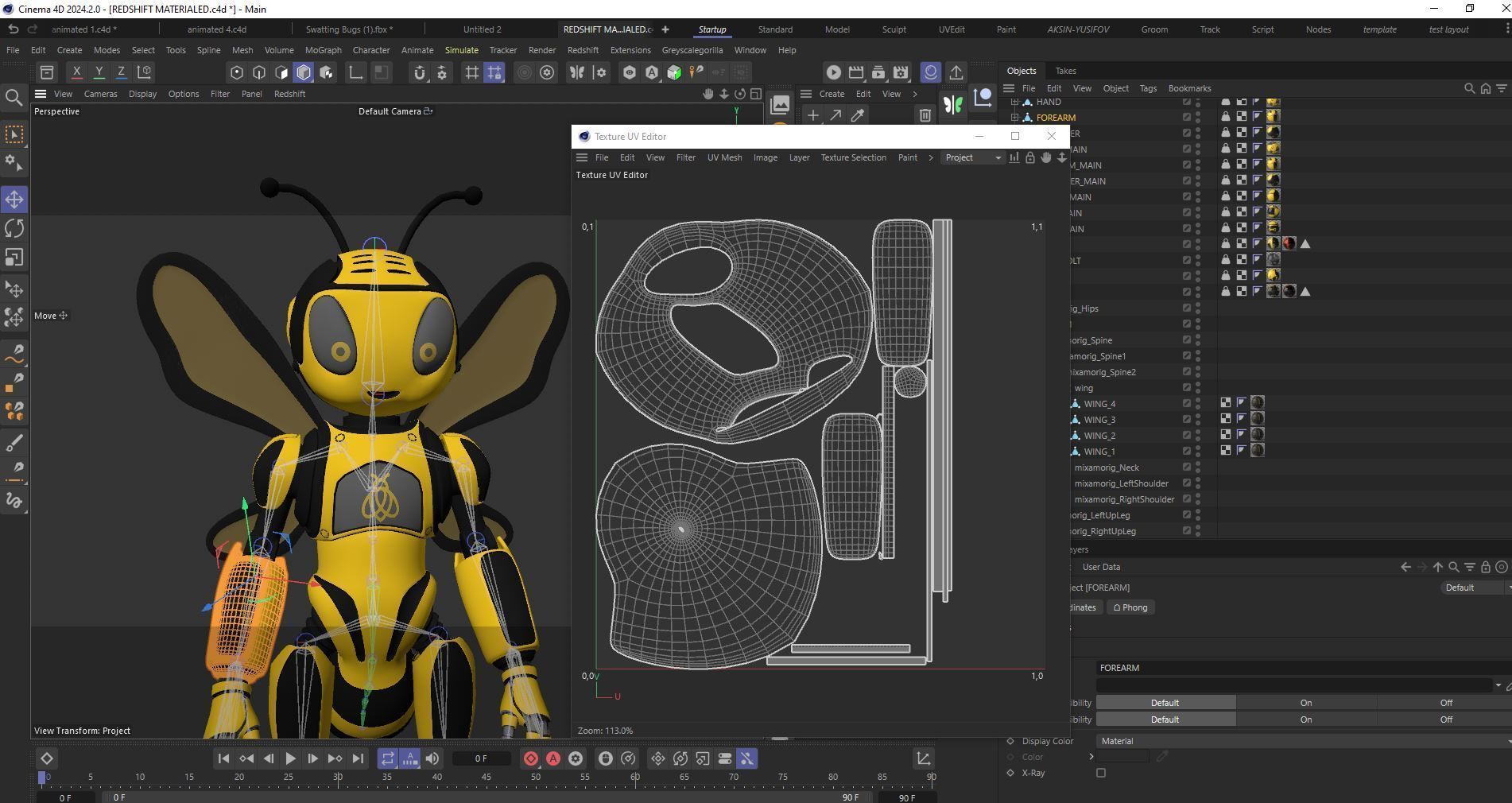Click frame 50 on the timeline ruler

tap(535, 777)
